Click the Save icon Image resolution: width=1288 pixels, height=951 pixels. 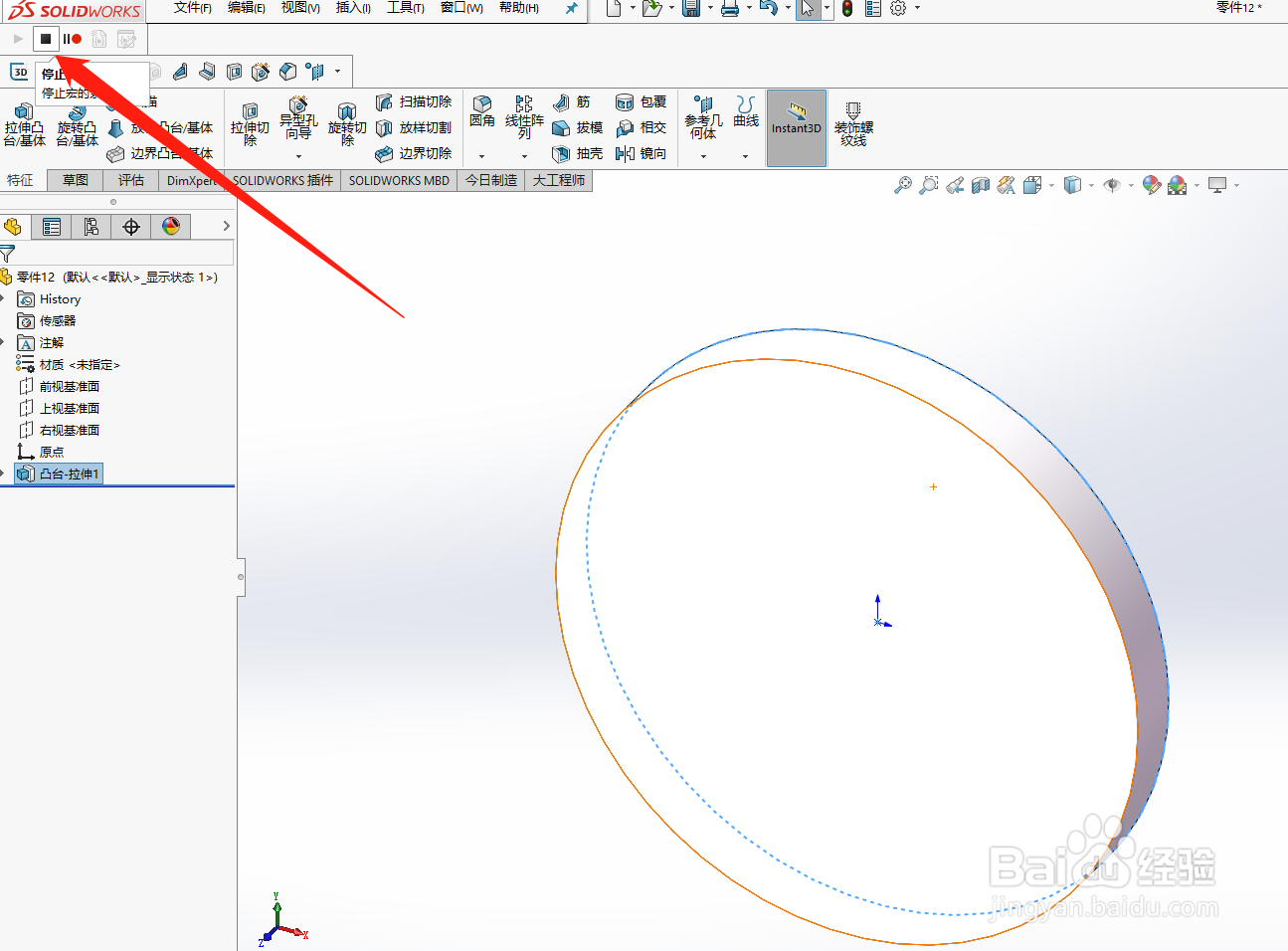click(691, 8)
